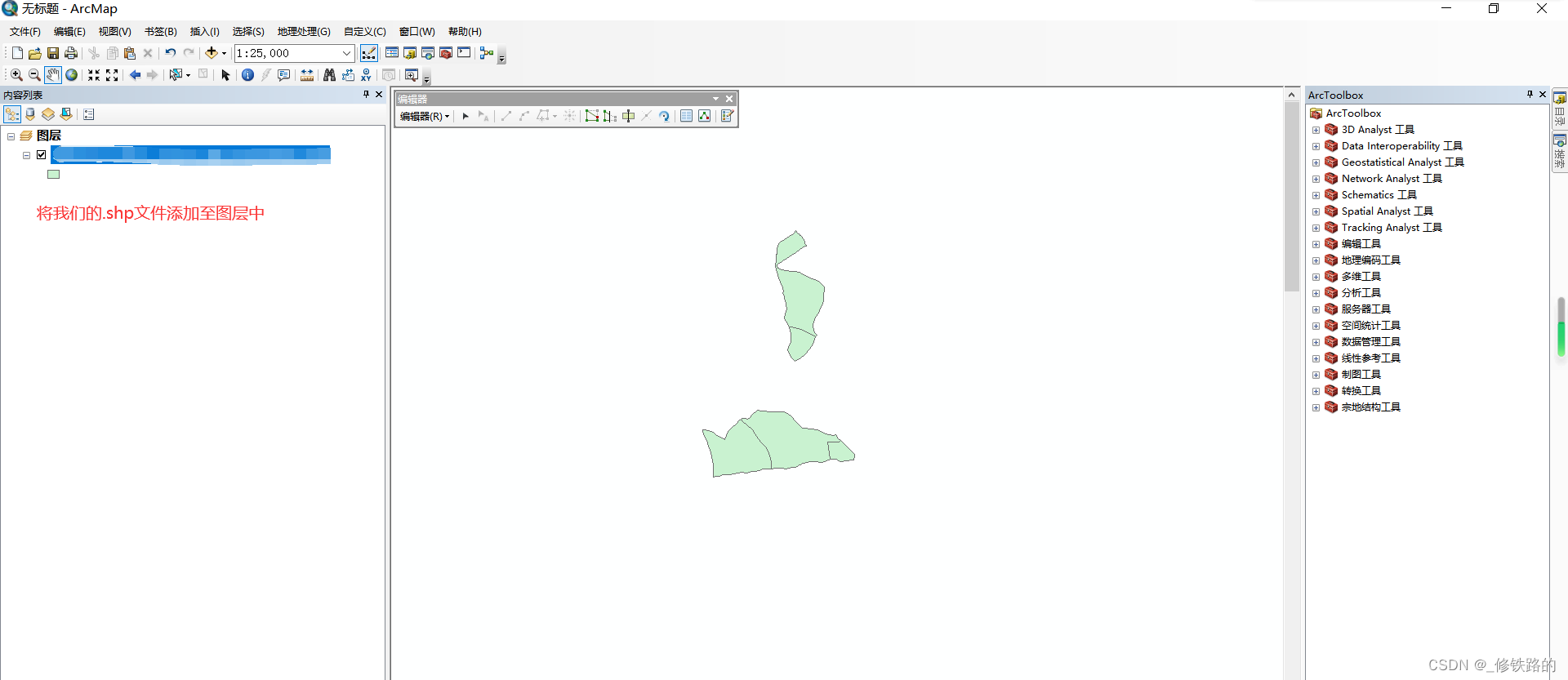This screenshot has width=1568, height=680.
Task: Open the Attributes window icon in Editor toolbar
Action: tap(686, 116)
